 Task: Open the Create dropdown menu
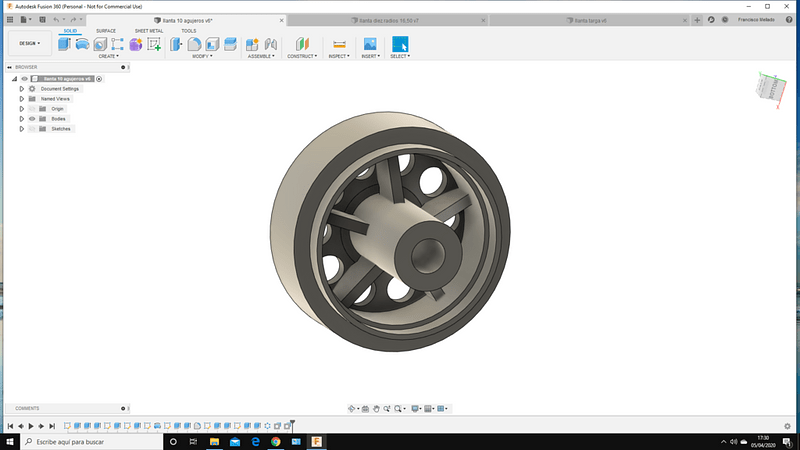[x=108, y=56]
